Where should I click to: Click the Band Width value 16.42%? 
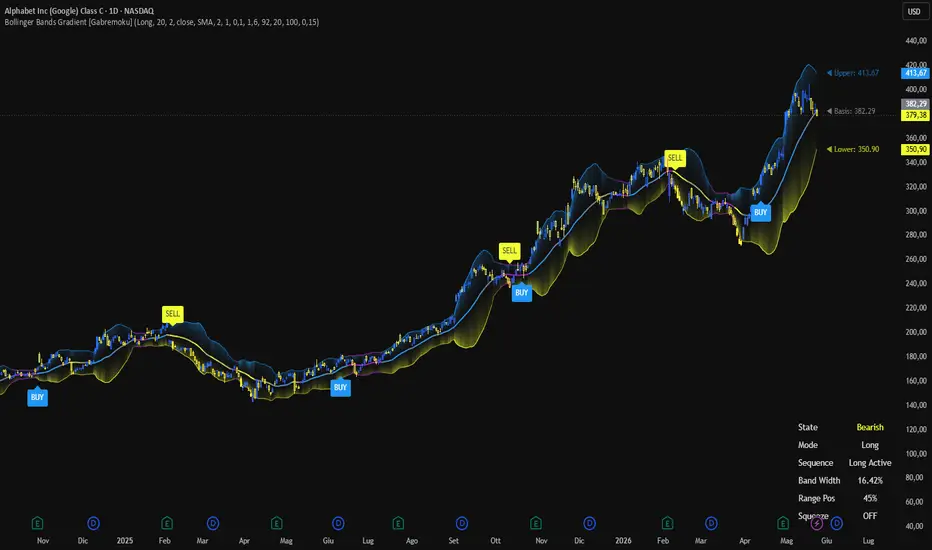pyautogui.click(x=870, y=480)
